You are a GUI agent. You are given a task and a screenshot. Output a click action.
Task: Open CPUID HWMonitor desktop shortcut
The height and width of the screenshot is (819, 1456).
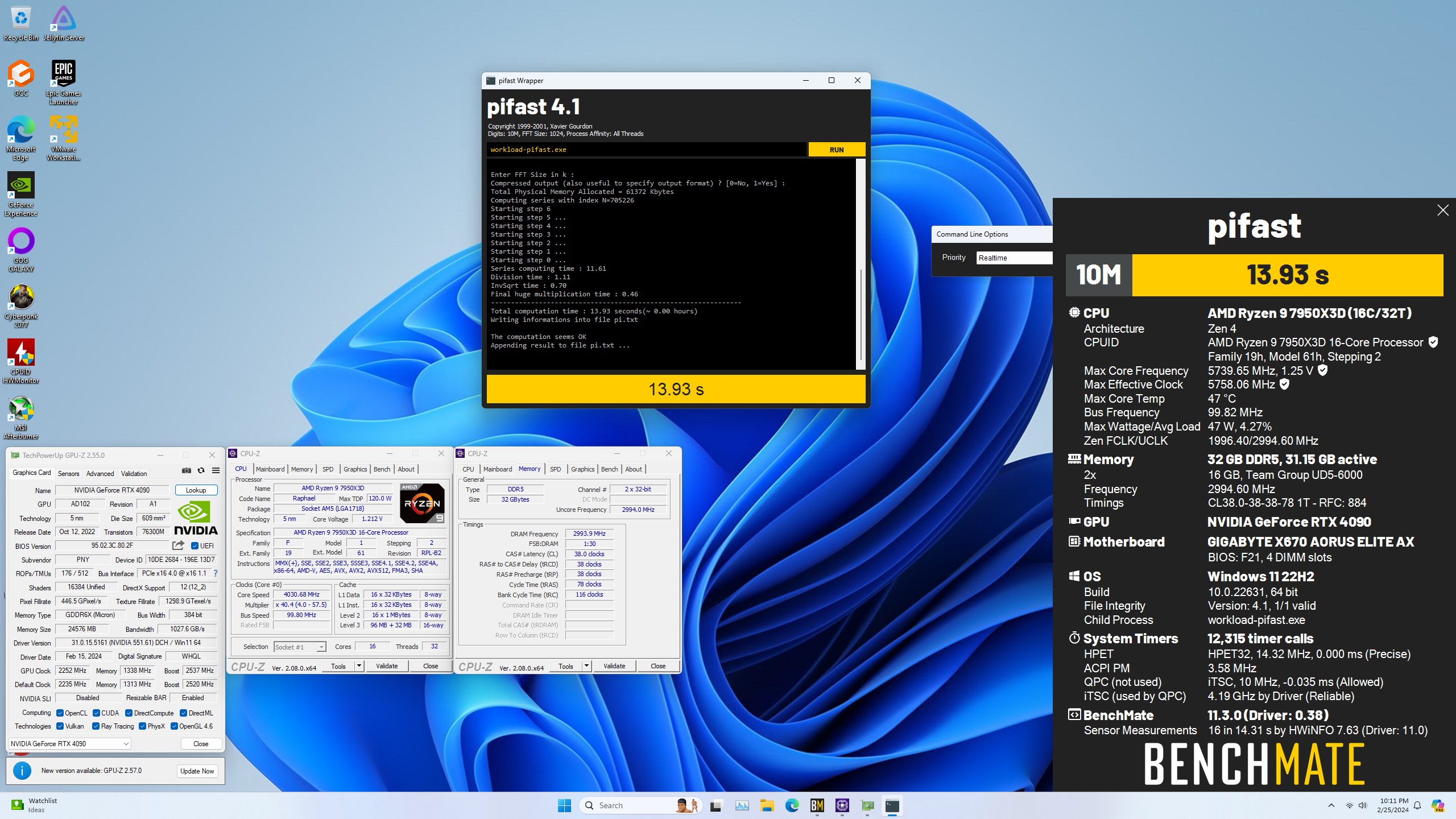click(20, 361)
